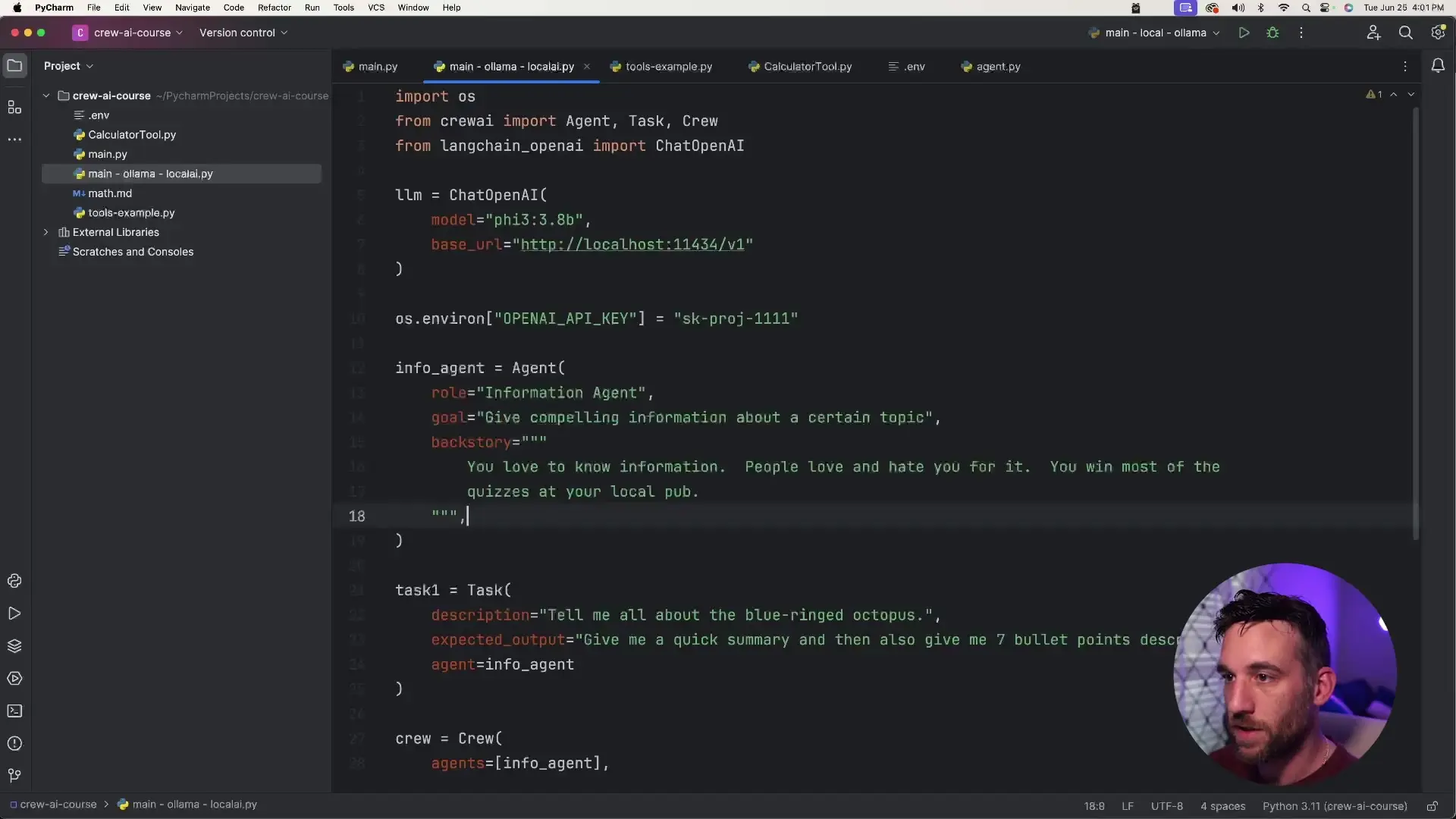Open the Python 3.11 interpreter selector
1456x819 pixels.
coord(1335,806)
